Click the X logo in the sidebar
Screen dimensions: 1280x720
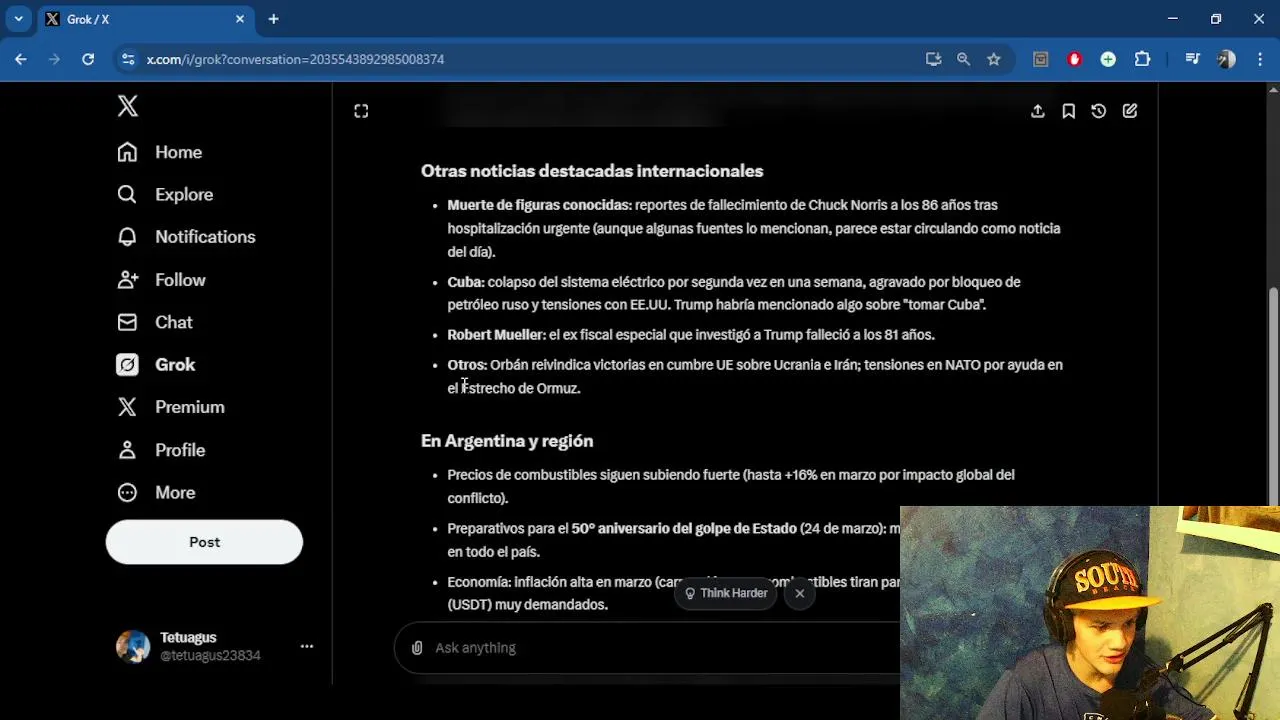[x=128, y=106]
